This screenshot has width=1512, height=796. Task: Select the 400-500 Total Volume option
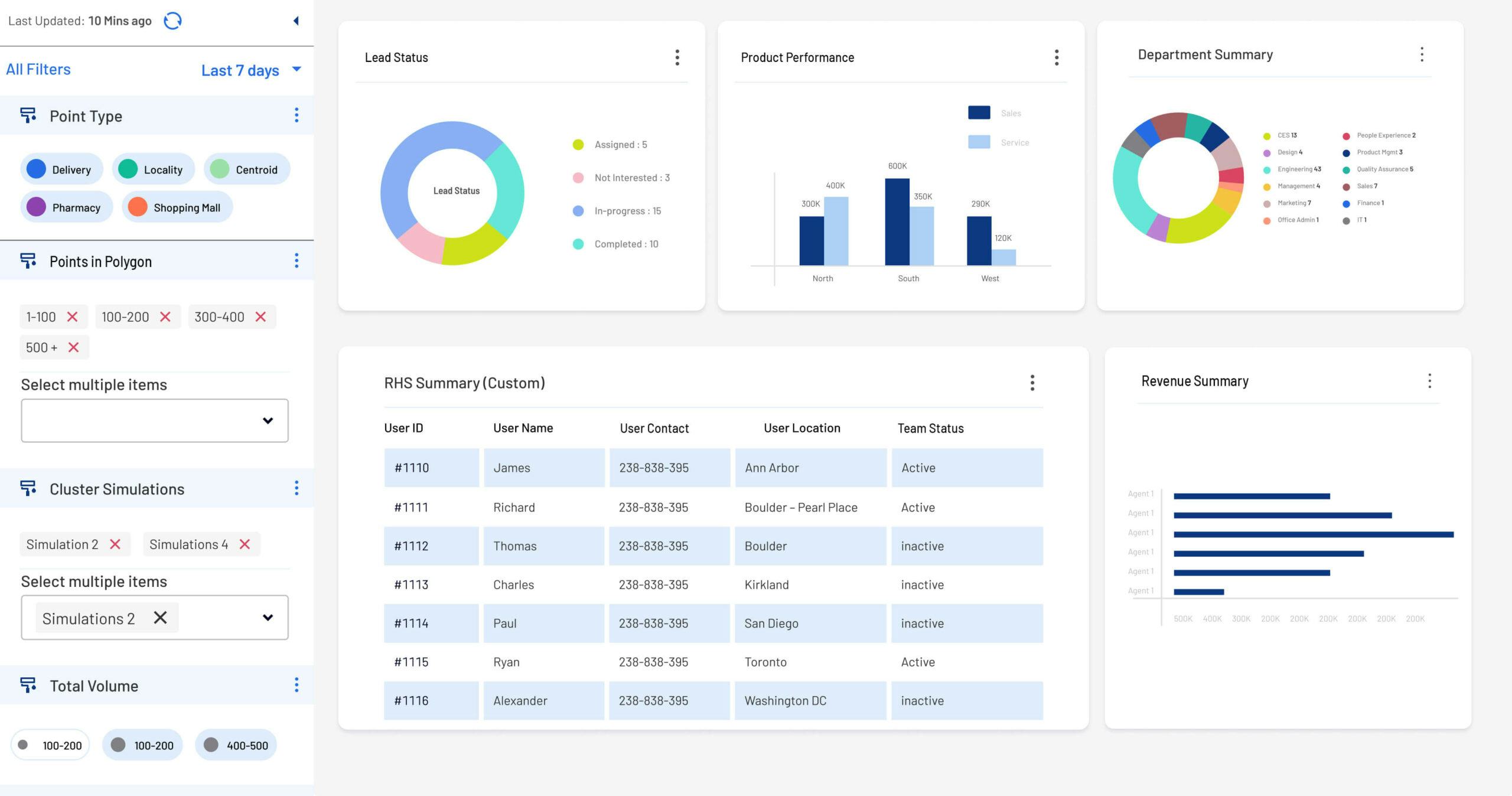(236, 745)
